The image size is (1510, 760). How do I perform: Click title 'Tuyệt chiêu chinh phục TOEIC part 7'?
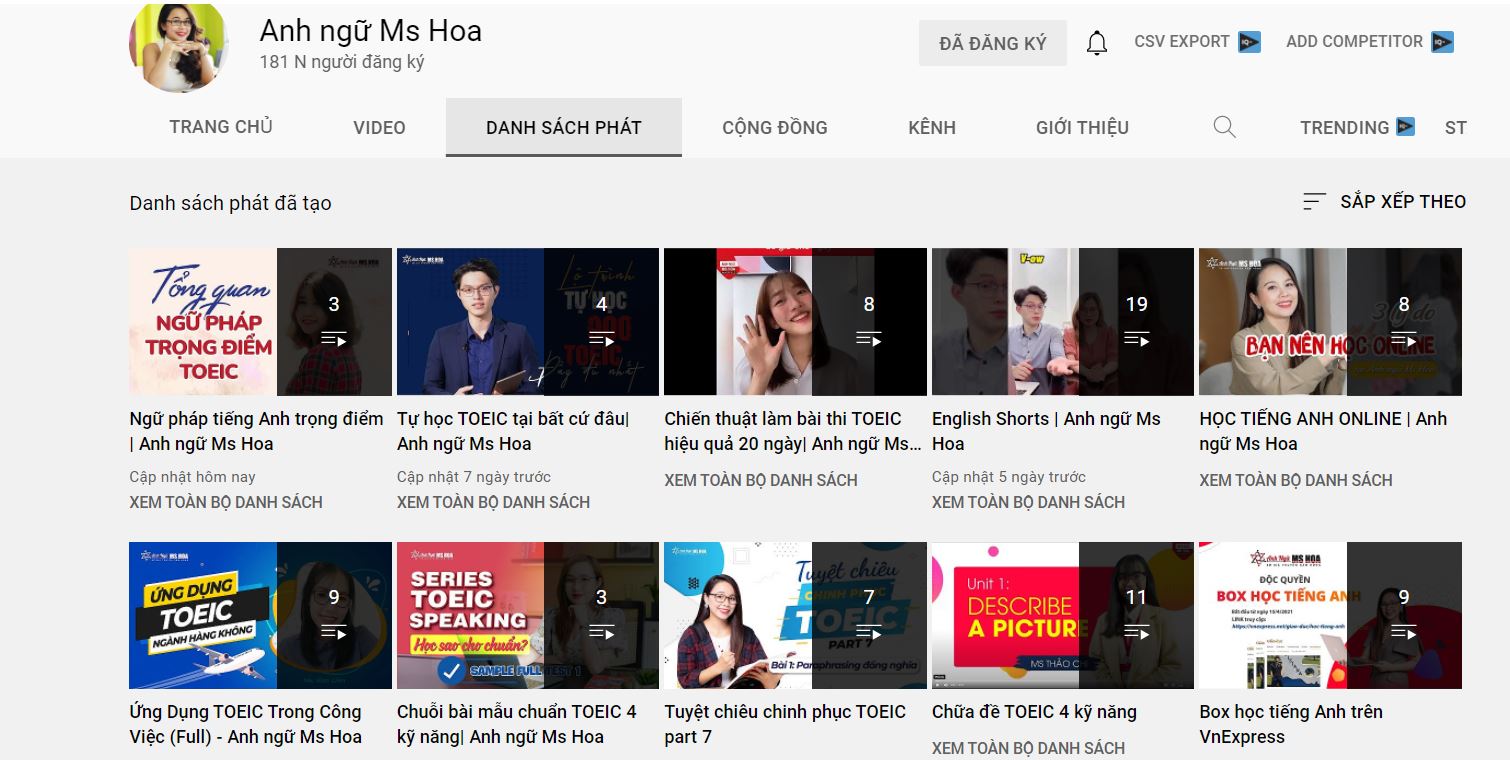[x=785, y=724]
